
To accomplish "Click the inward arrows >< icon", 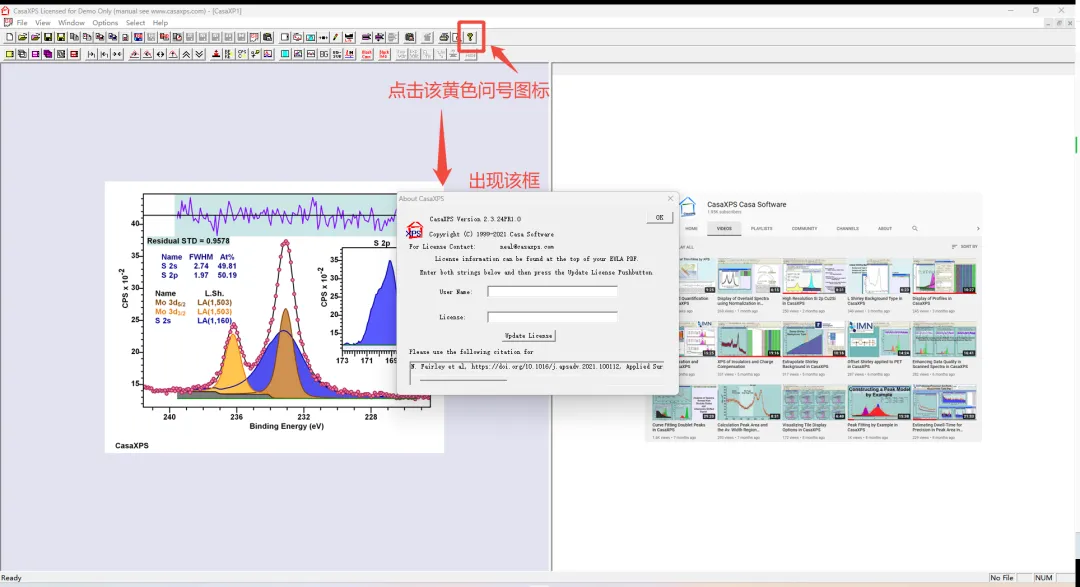I will [x=117, y=54].
